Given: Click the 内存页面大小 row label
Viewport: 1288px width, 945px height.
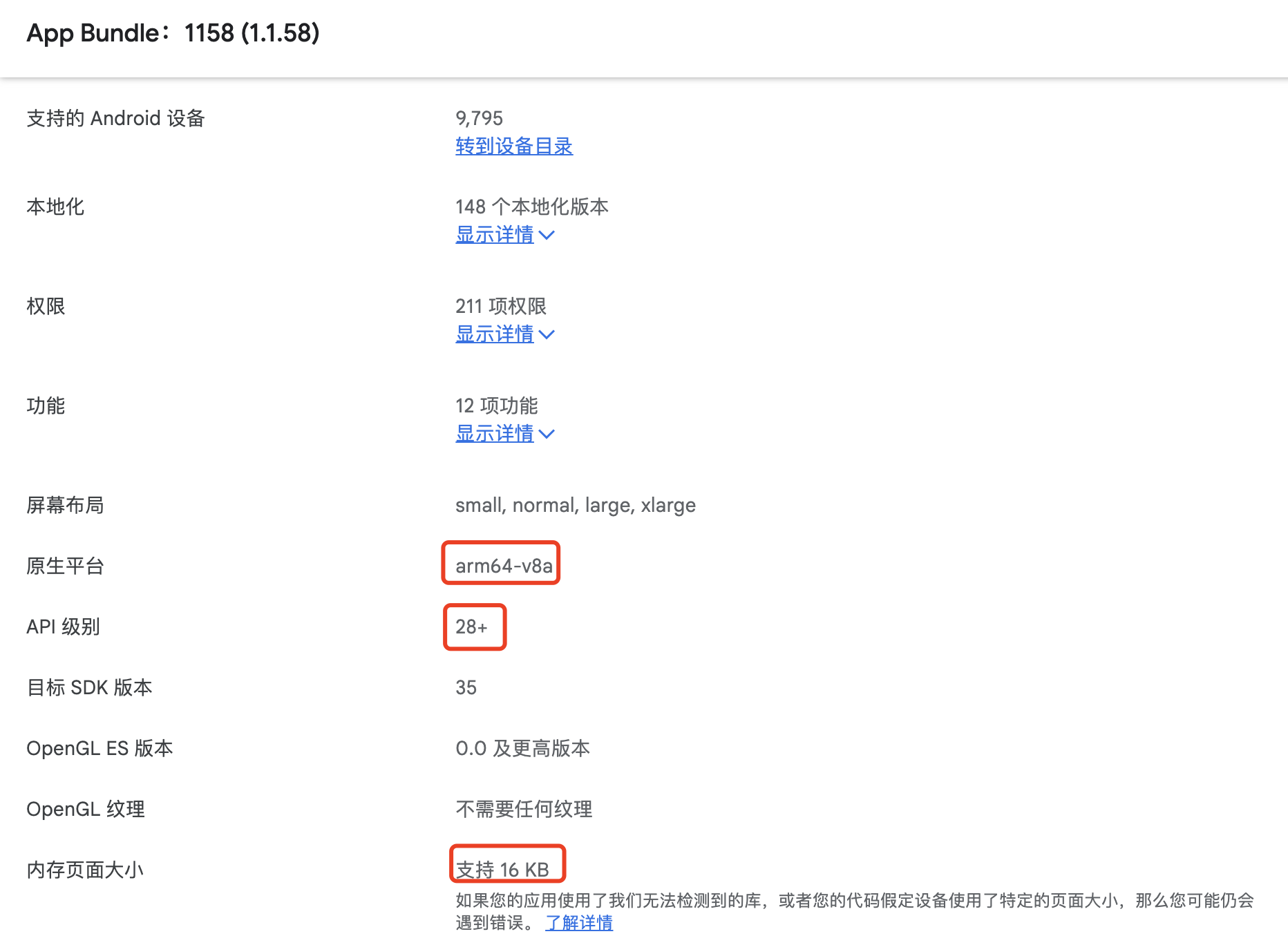Looking at the screenshot, I should (84, 869).
